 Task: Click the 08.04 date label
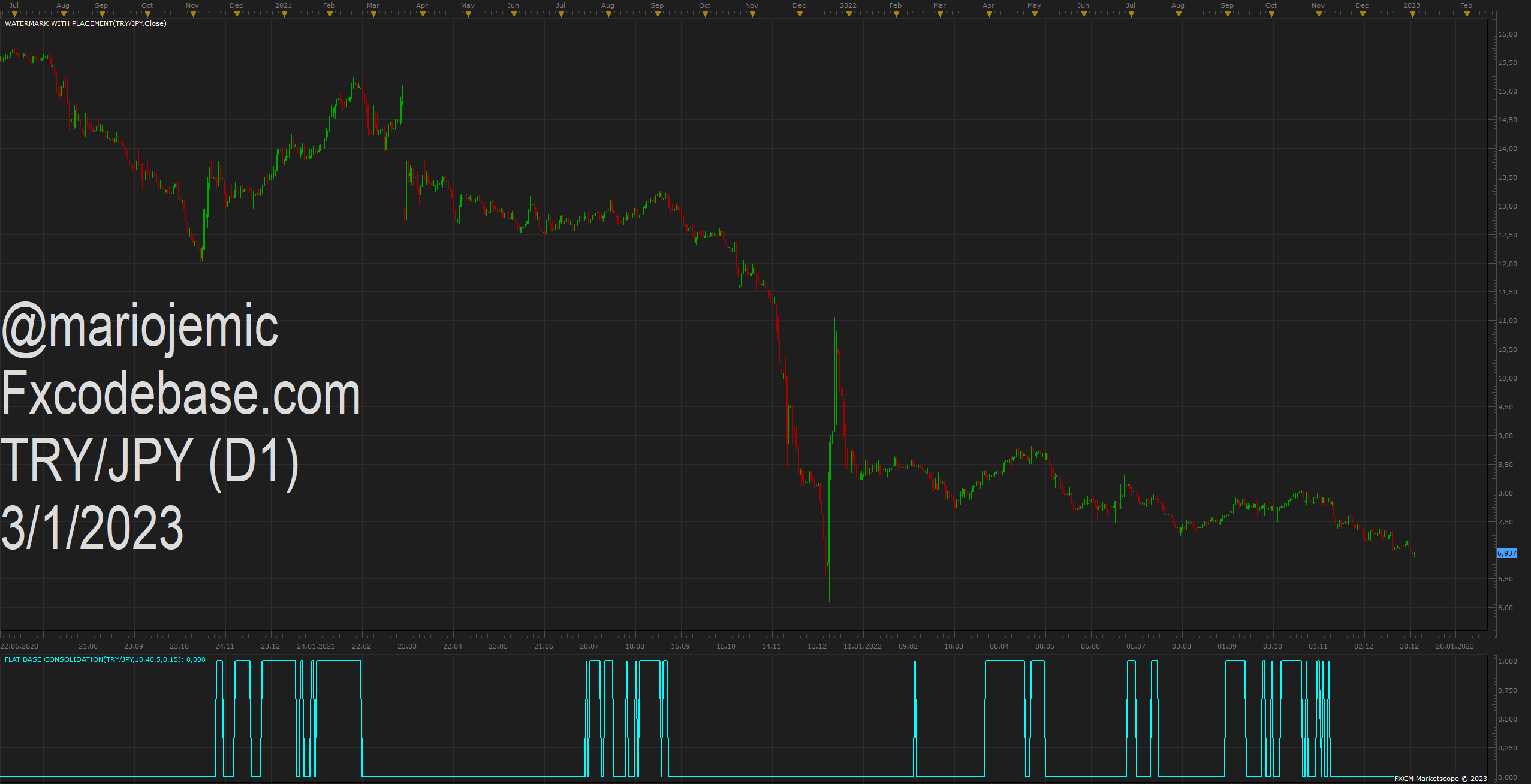click(x=999, y=646)
